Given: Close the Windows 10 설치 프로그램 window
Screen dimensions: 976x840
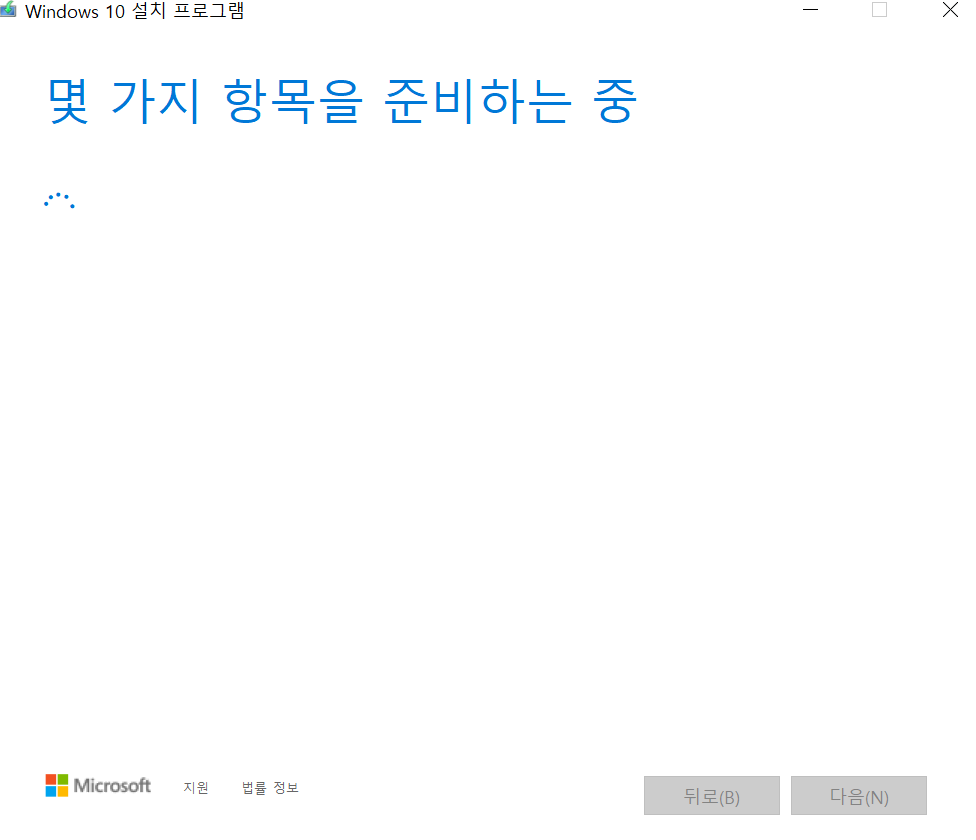Looking at the screenshot, I should (950, 10).
